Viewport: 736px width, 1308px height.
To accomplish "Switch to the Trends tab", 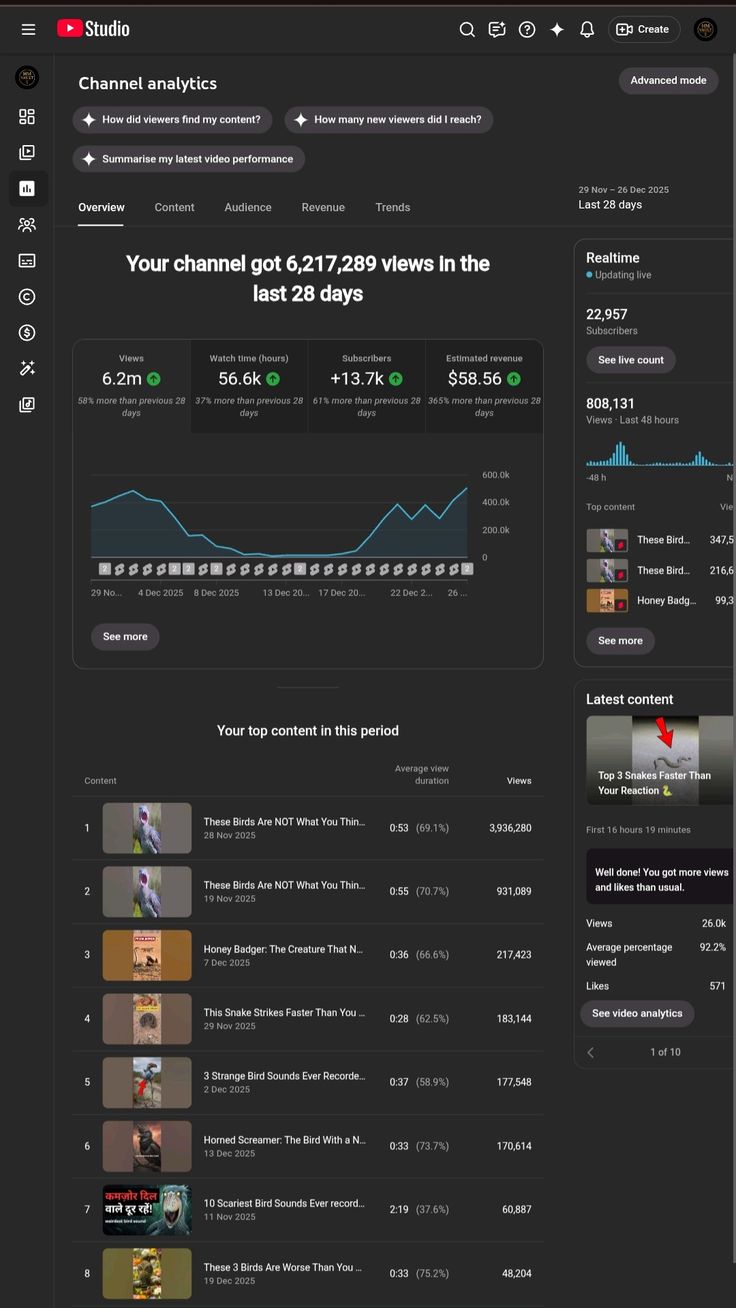I will [x=393, y=208].
